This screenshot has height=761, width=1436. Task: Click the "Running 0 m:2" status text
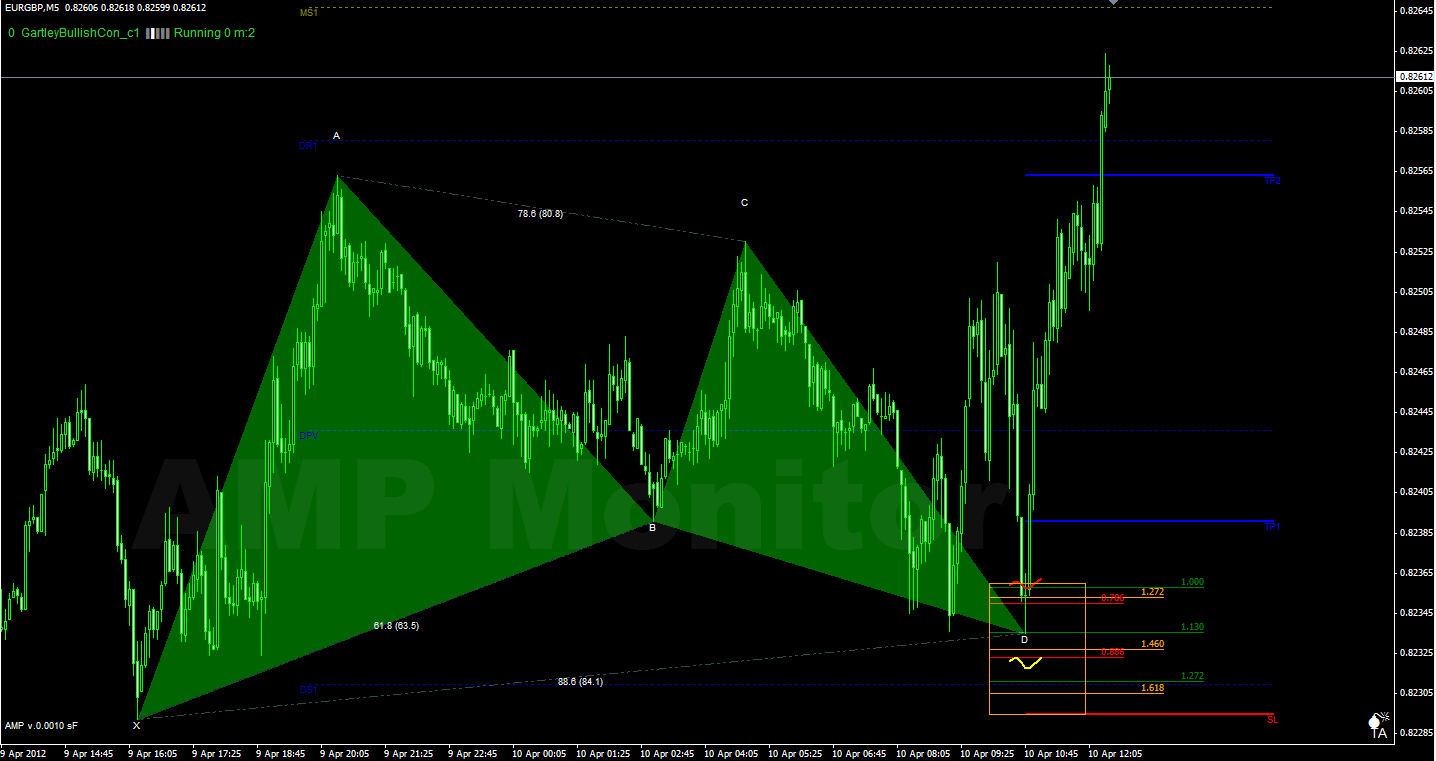point(214,33)
